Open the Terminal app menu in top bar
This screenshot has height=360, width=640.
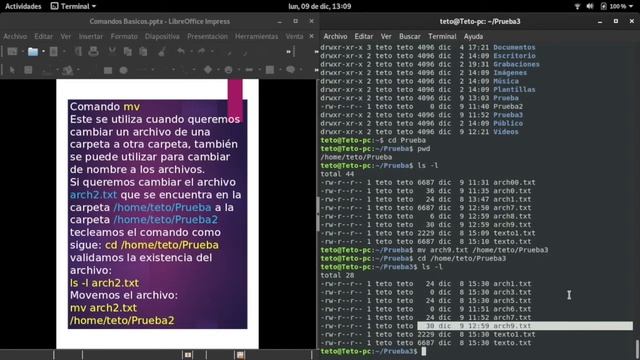click(x=73, y=6)
